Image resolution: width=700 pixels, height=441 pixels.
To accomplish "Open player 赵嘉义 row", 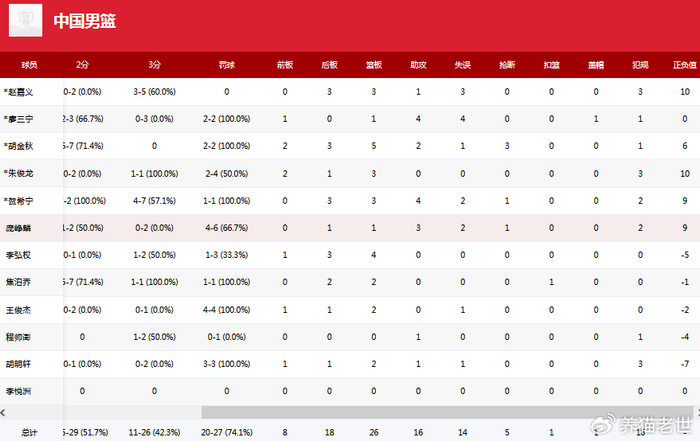I will coord(350,92).
